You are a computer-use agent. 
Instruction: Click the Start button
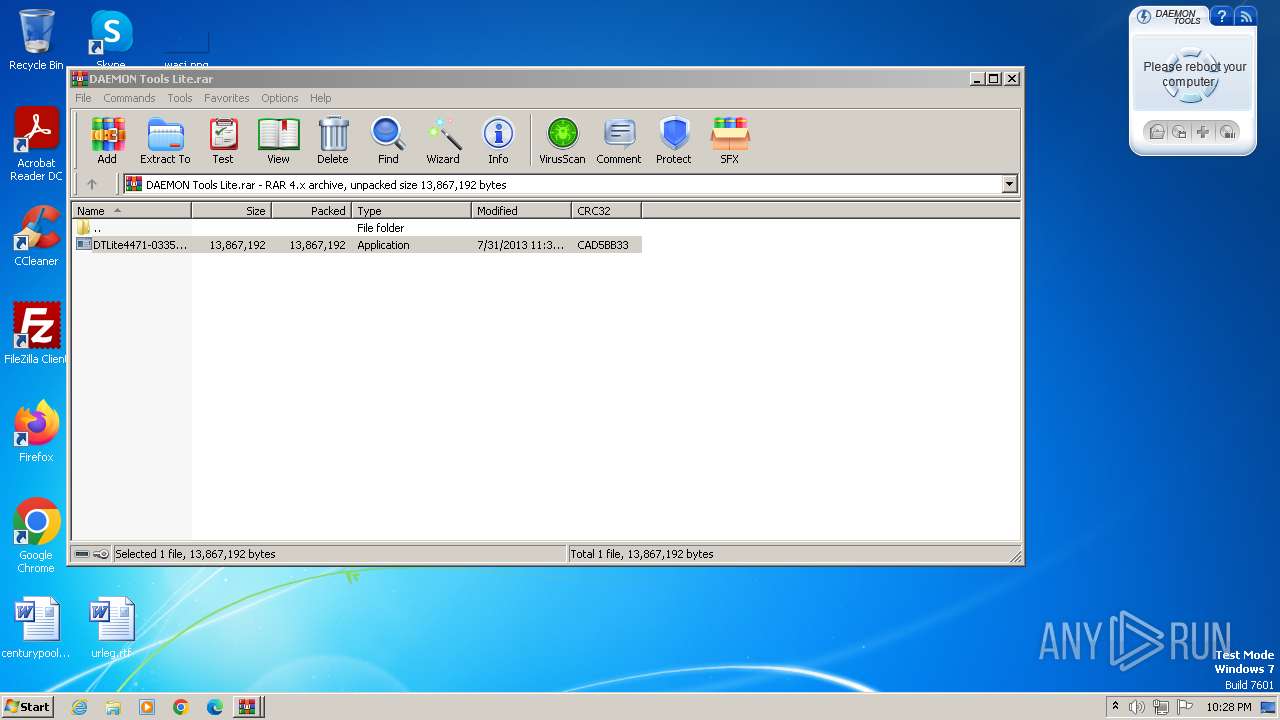pos(28,707)
